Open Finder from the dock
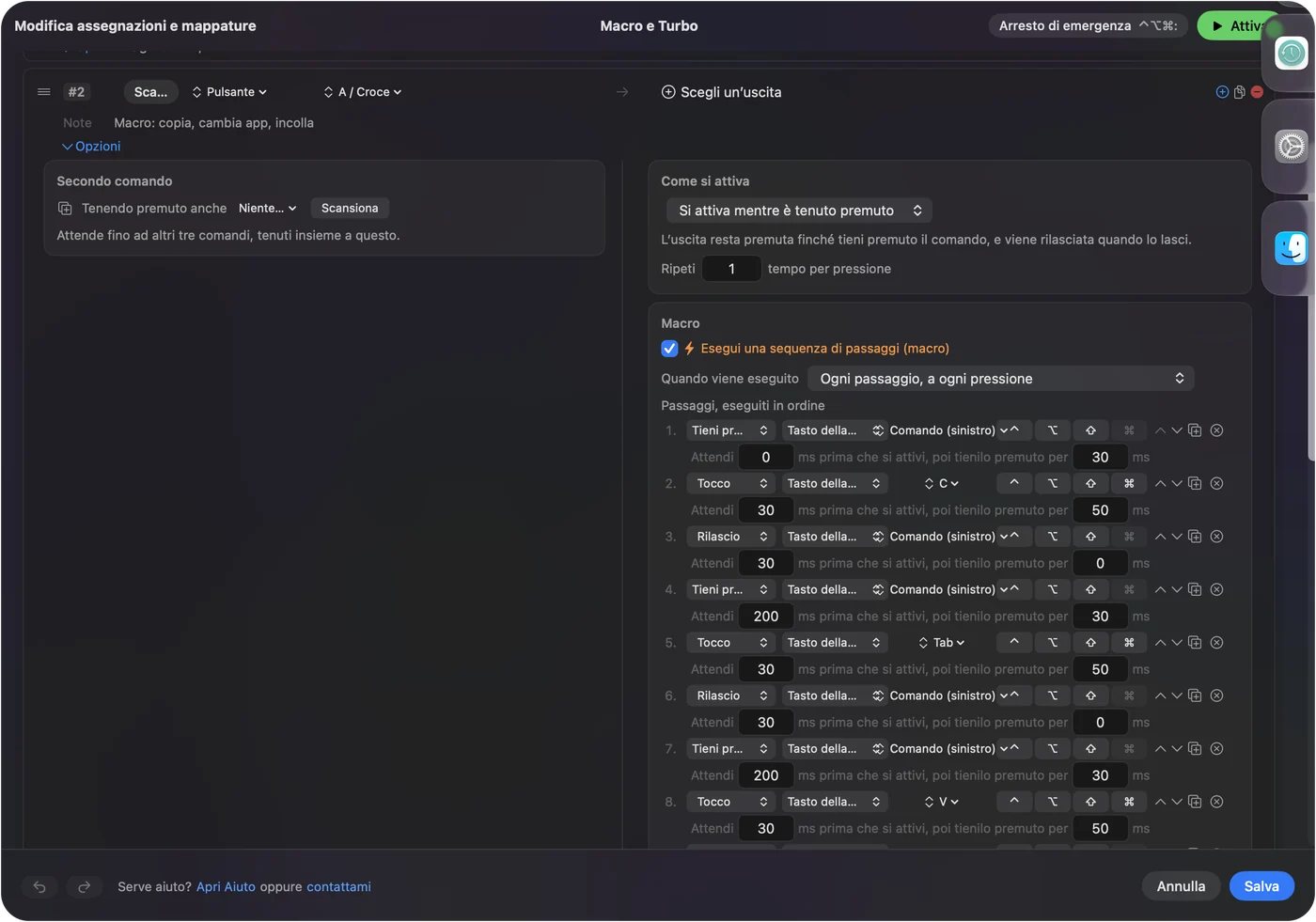Image resolution: width=1316 pixels, height=922 pixels. tap(1292, 248)
